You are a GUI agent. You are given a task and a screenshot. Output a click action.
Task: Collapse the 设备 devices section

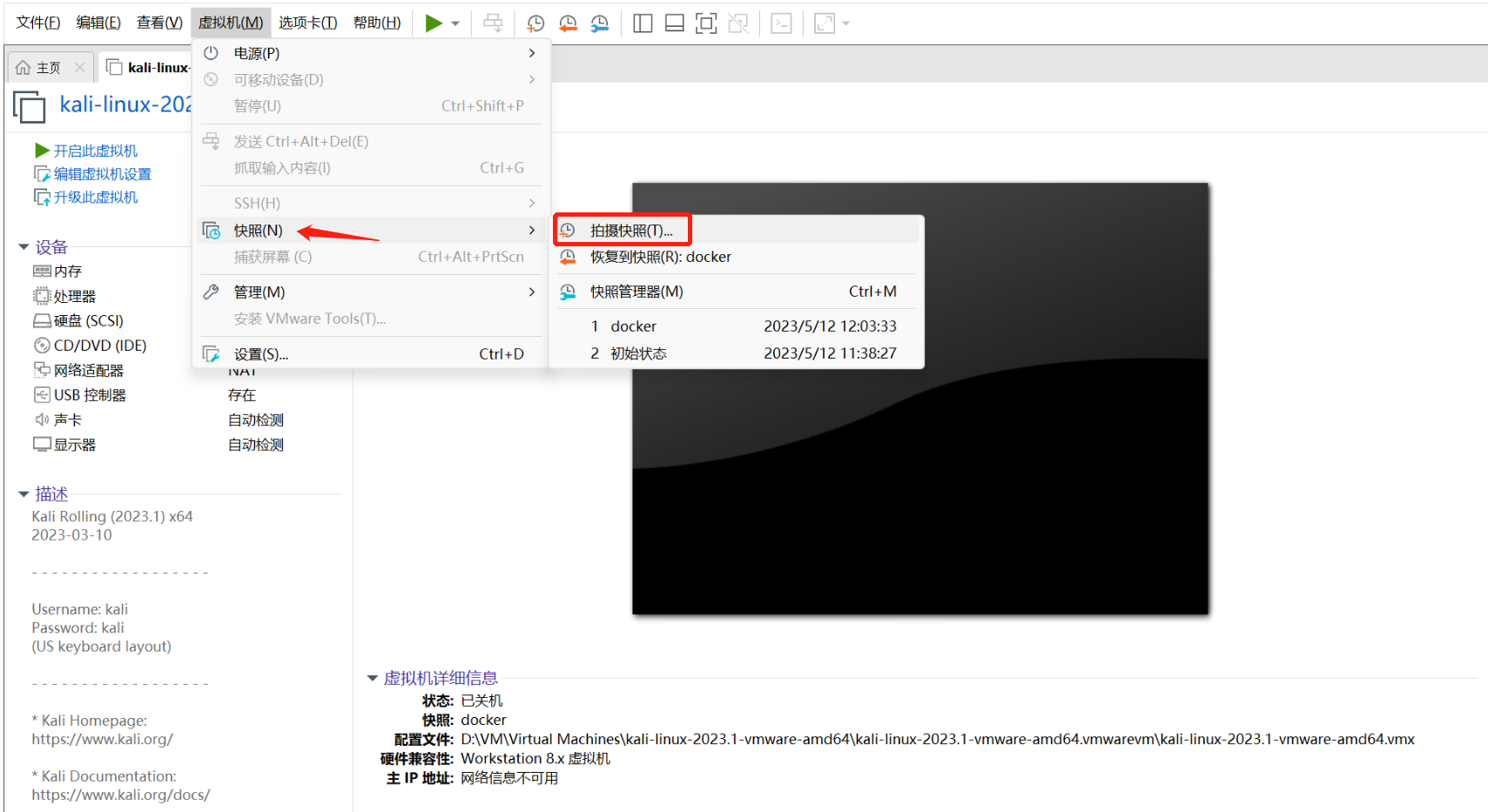(x=24, y=247)
